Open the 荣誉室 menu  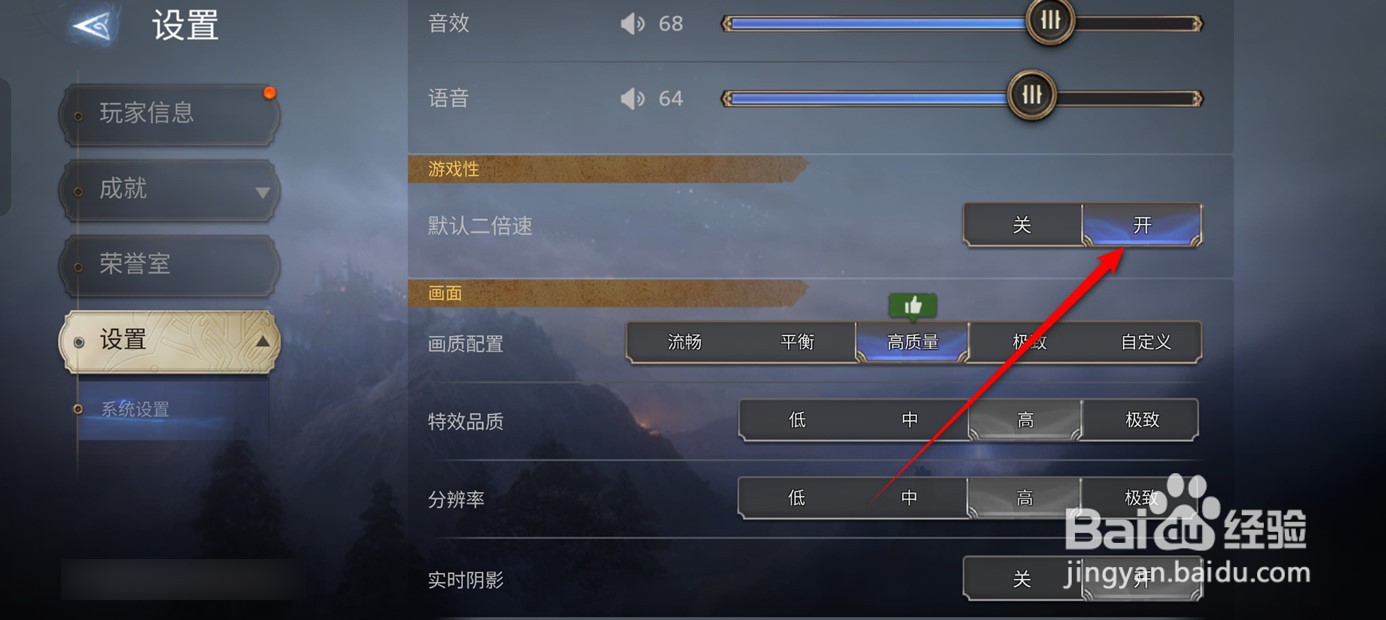(x=169, y=265)
